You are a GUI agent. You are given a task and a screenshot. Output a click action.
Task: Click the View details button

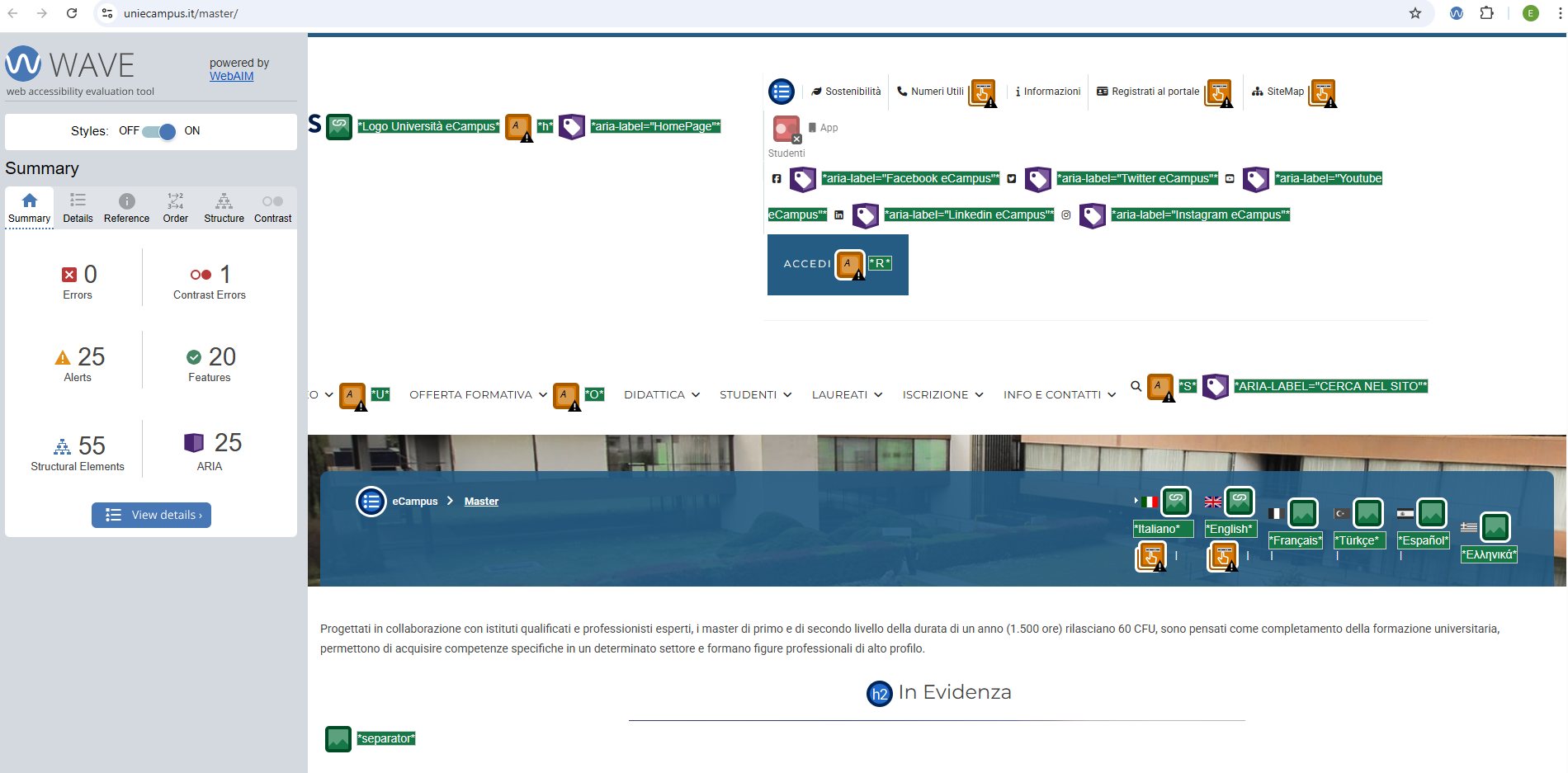tap(152, 515)
